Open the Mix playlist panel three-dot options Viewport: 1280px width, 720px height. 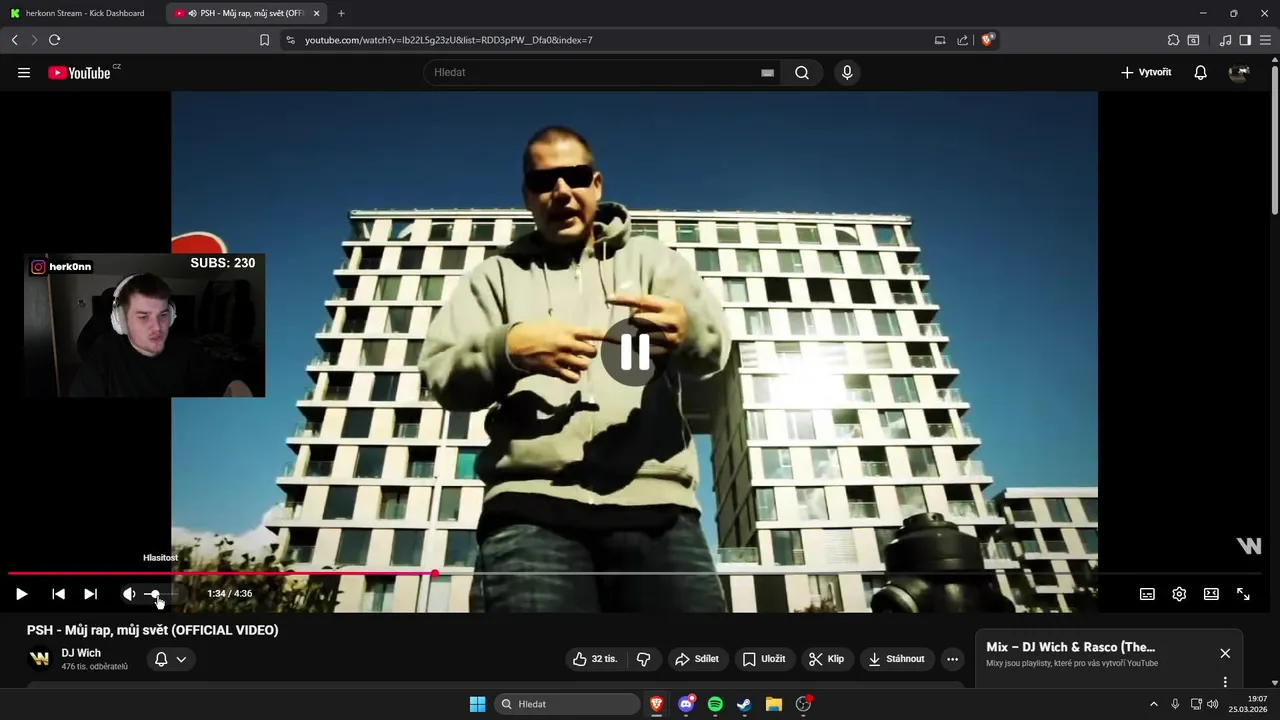coord(1225,682)
